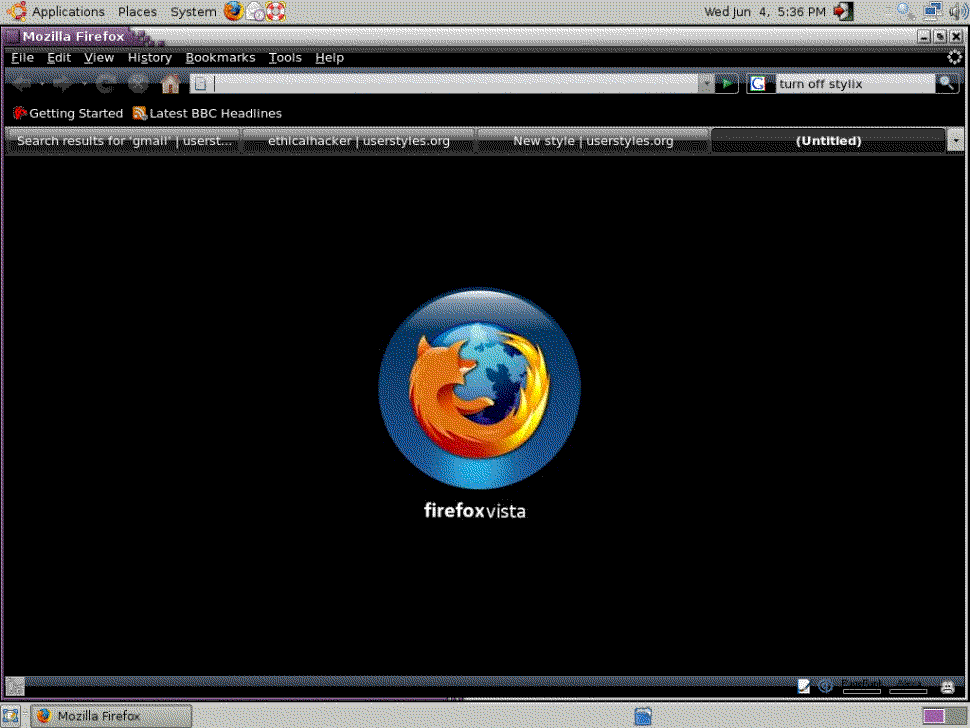970x728 pixels.
Task: Open the Getting Started bookmark
Action: click(68, 113)
